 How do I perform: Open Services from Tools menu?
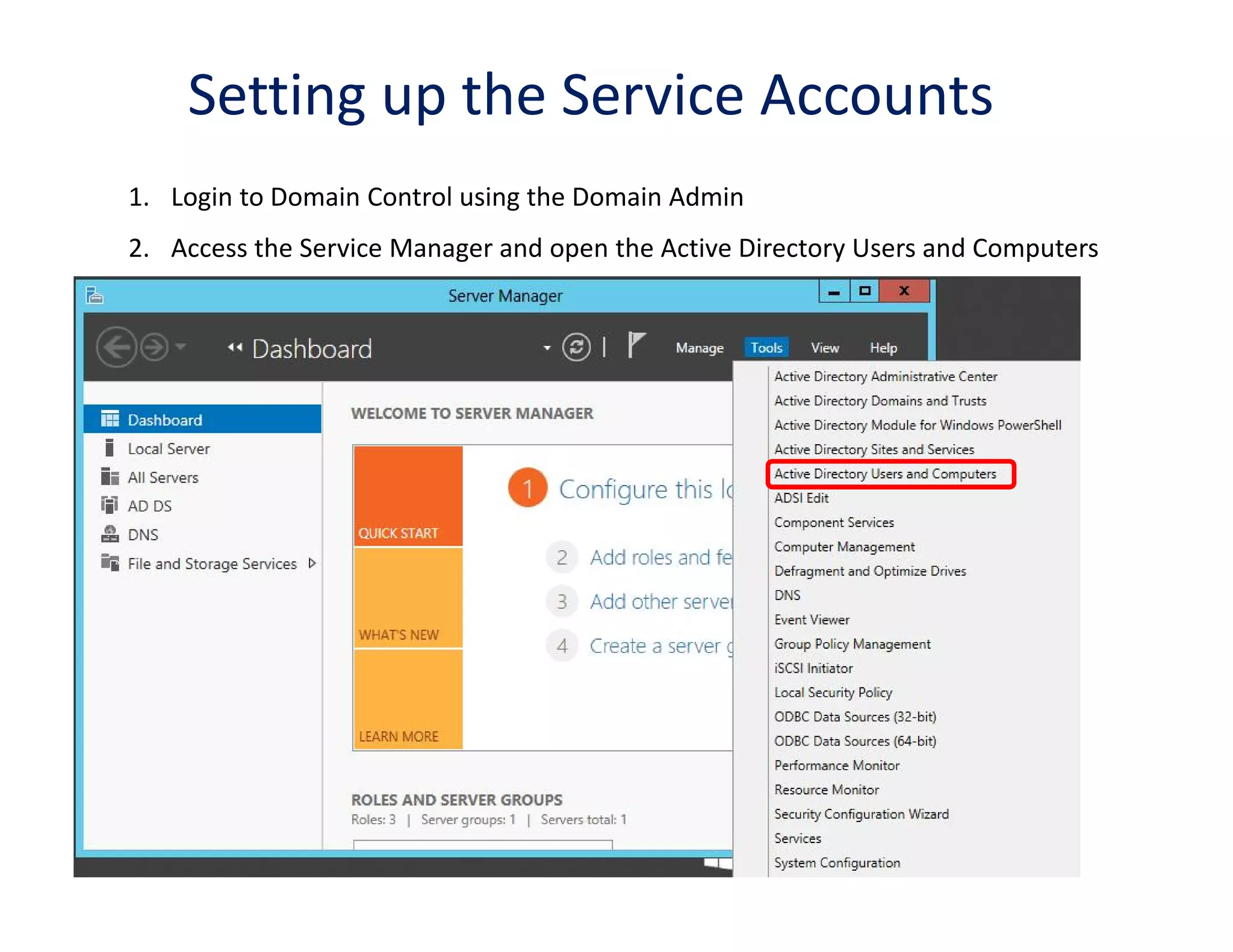click(798, 838)
